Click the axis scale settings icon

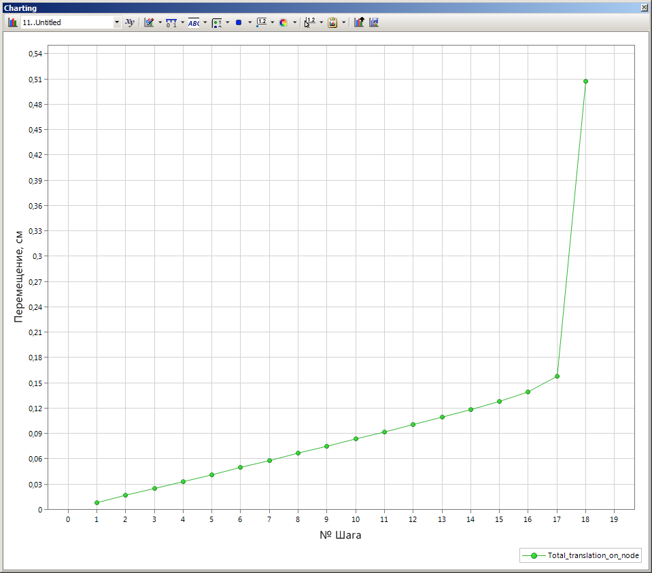[x=171, y=22]
